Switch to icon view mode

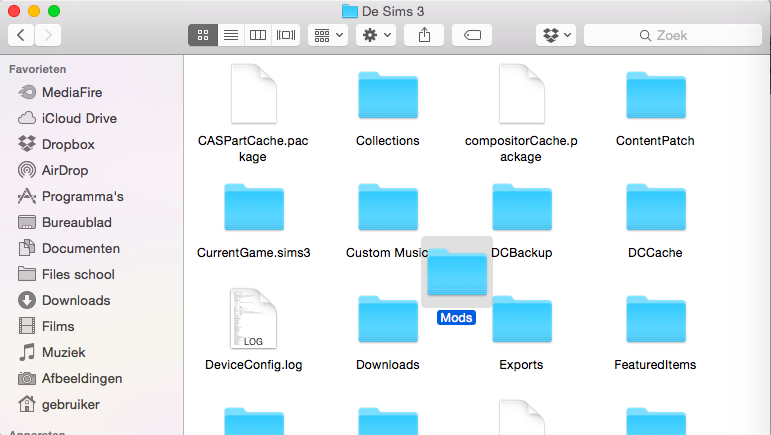click(x=203, y=35)
